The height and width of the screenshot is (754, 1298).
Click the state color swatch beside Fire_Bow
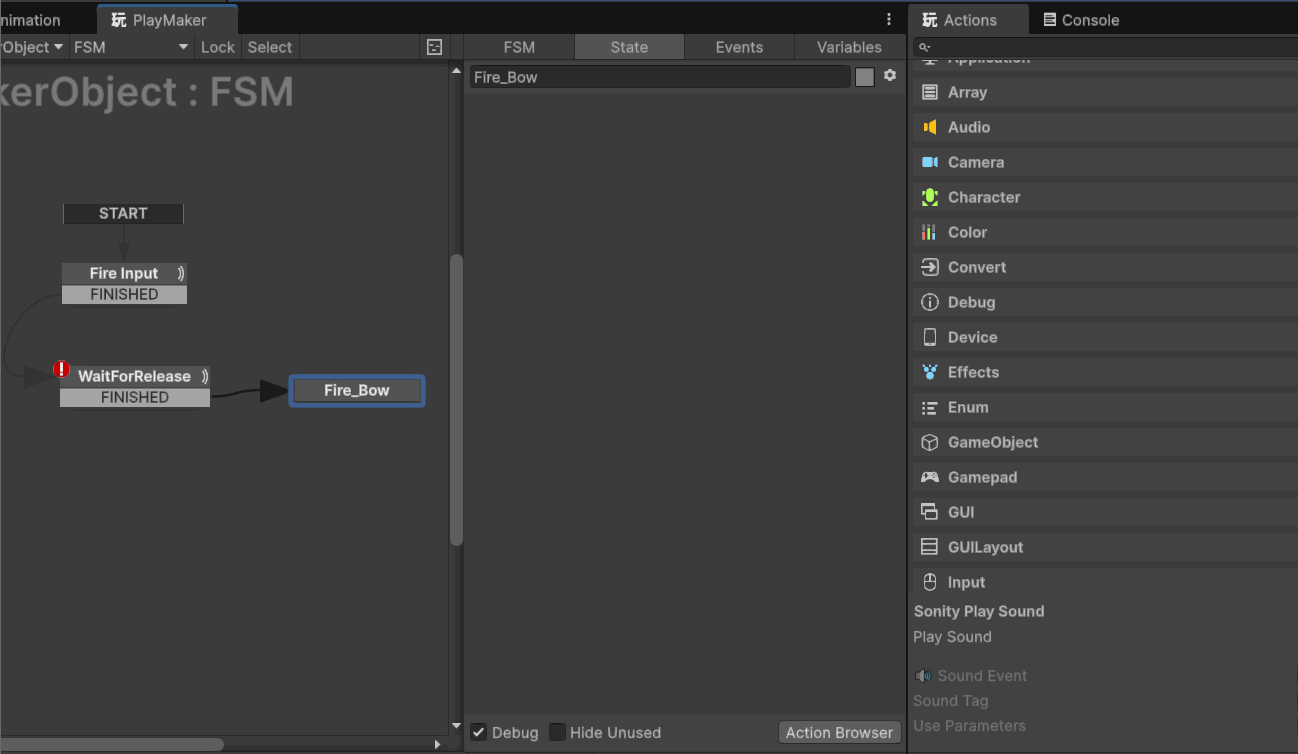coord(865,77)
